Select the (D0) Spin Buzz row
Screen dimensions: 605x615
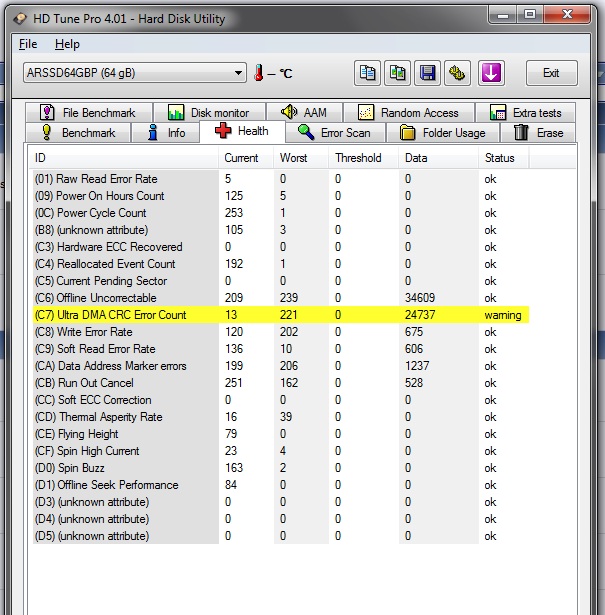click(x=281, y=468)
